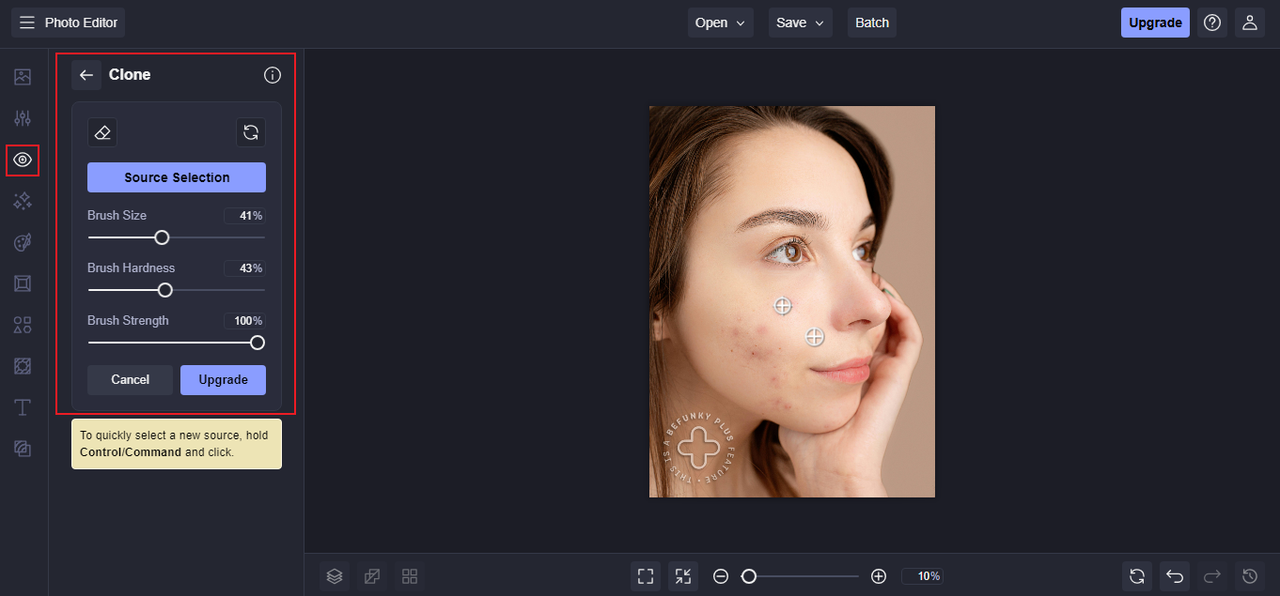Click the Source Selection button

[x=177, y=177]
